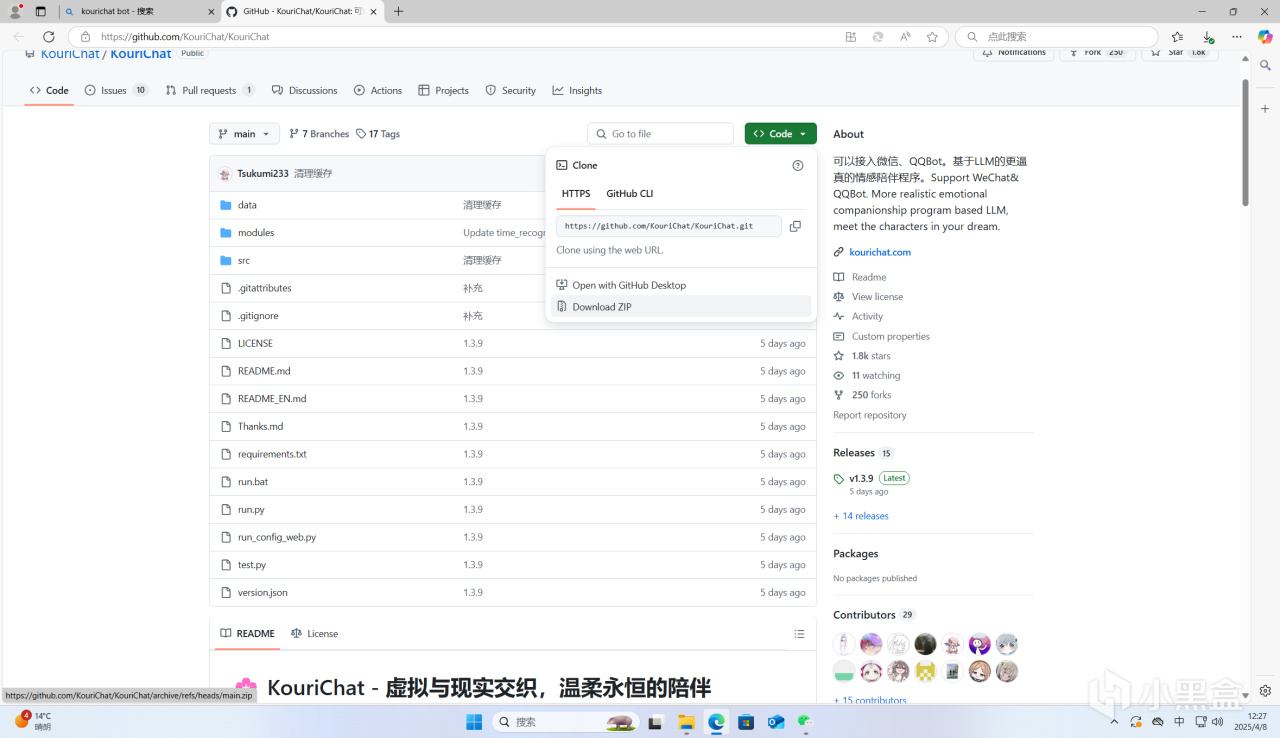
Task: Open the Read aloud icon in address bar
Action: 905,37
